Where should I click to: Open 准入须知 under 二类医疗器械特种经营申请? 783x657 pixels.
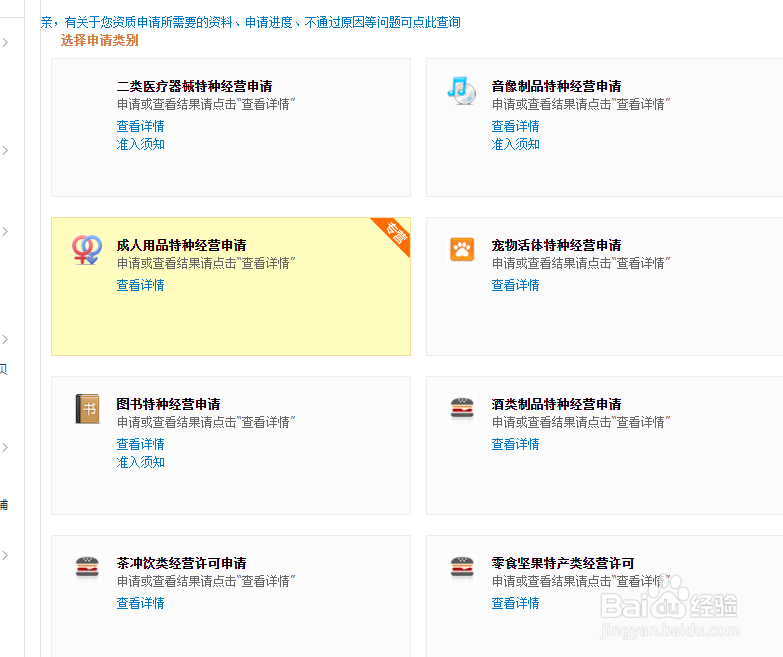140,144
